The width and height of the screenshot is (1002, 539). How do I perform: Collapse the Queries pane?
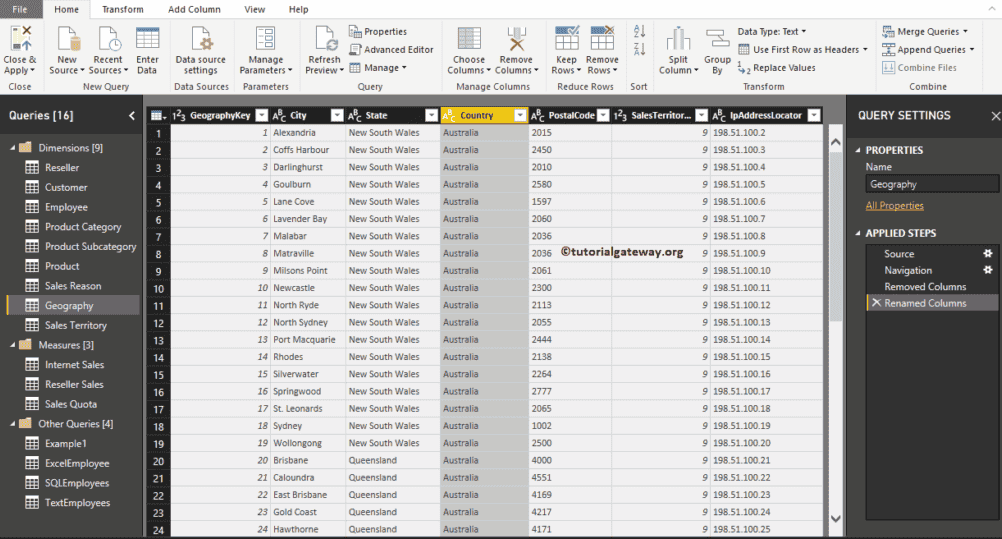coord(132,116)
